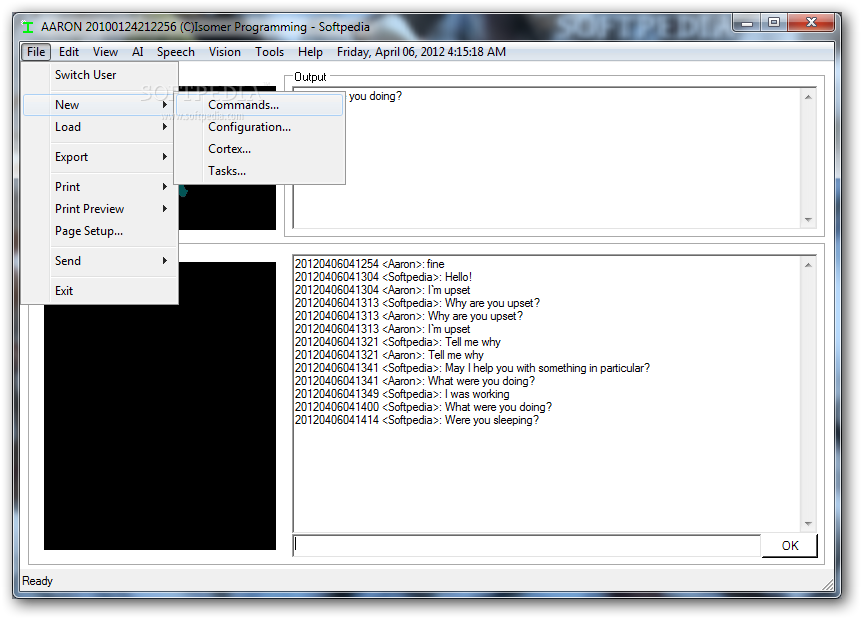This screenshot has height=619, width=862.
Task: Click chat log scroll down arrow
Action: pyautogui.click(x=808, y=523)
